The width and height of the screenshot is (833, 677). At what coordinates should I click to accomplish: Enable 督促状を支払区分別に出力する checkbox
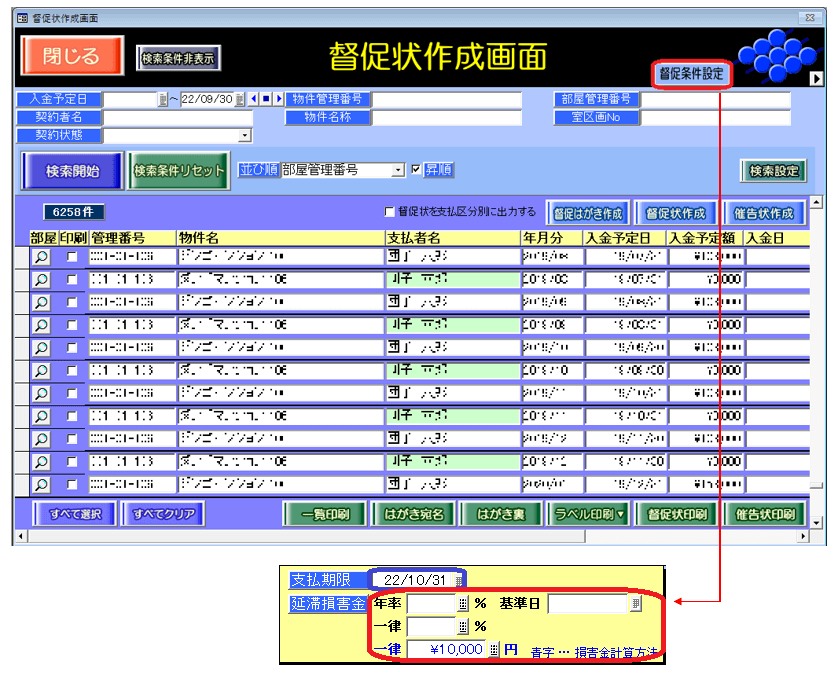(390, 212)
